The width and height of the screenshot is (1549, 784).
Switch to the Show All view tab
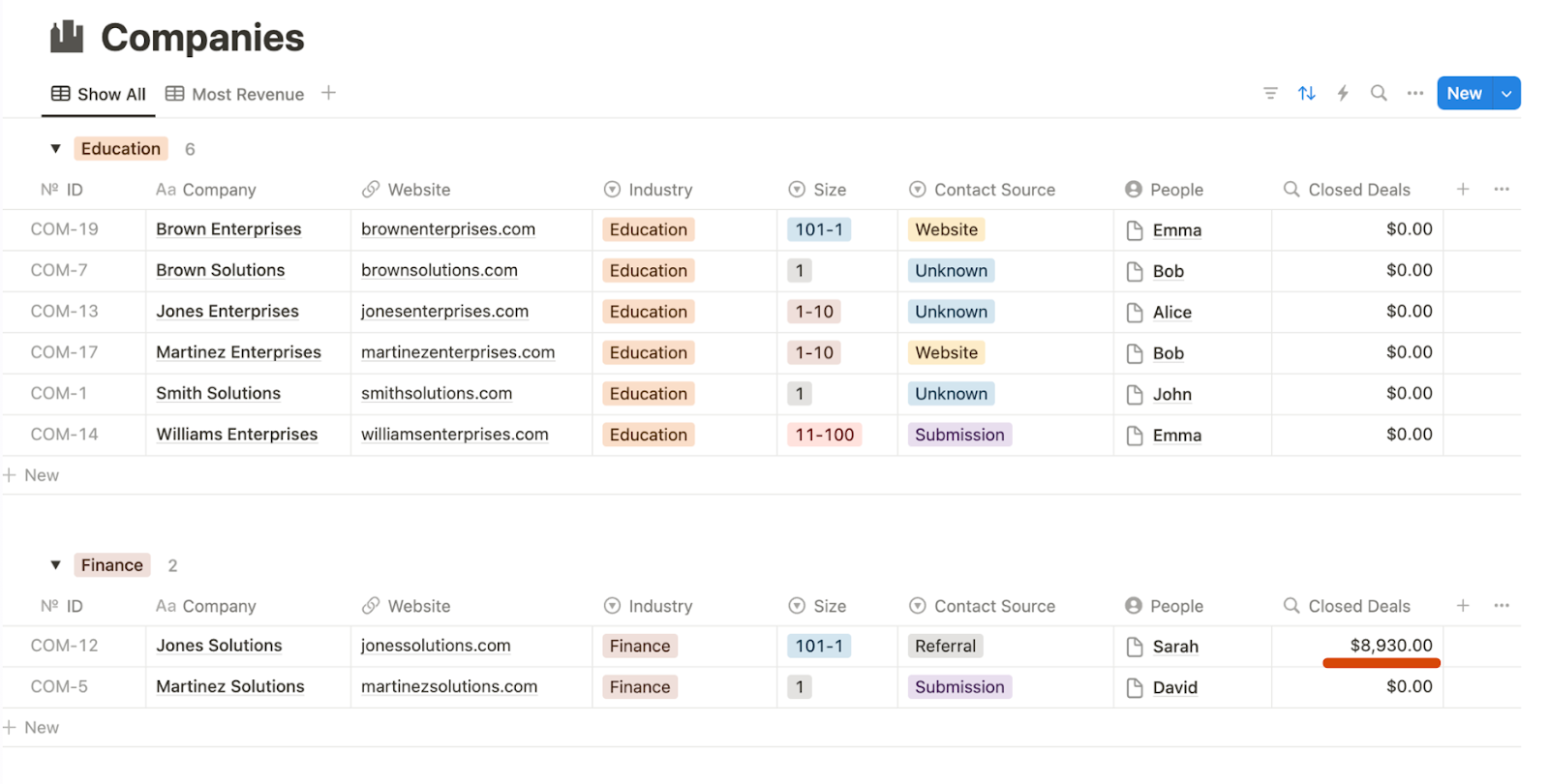click(x=98, y=94)
